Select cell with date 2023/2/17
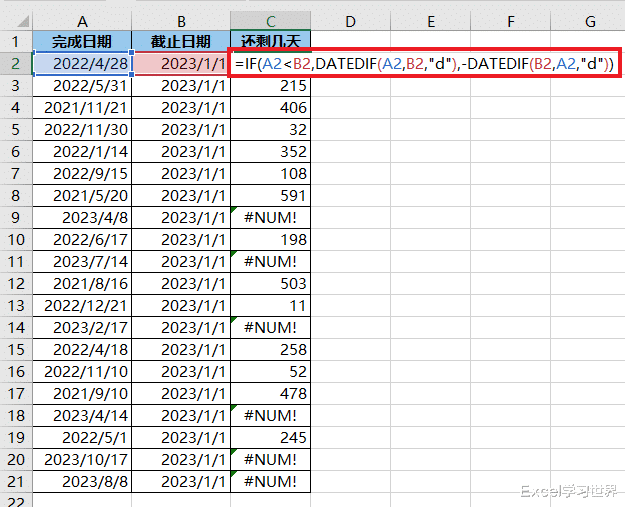This screenshot has width=625, height=507. [x=82, y=328]
